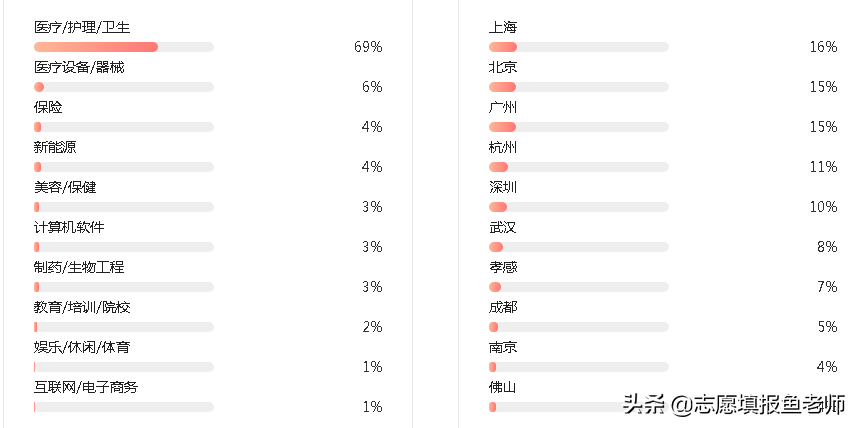The image size is (858, 428).
Task: Select the 深圳 distribution bar
Action: click(578, 207)
